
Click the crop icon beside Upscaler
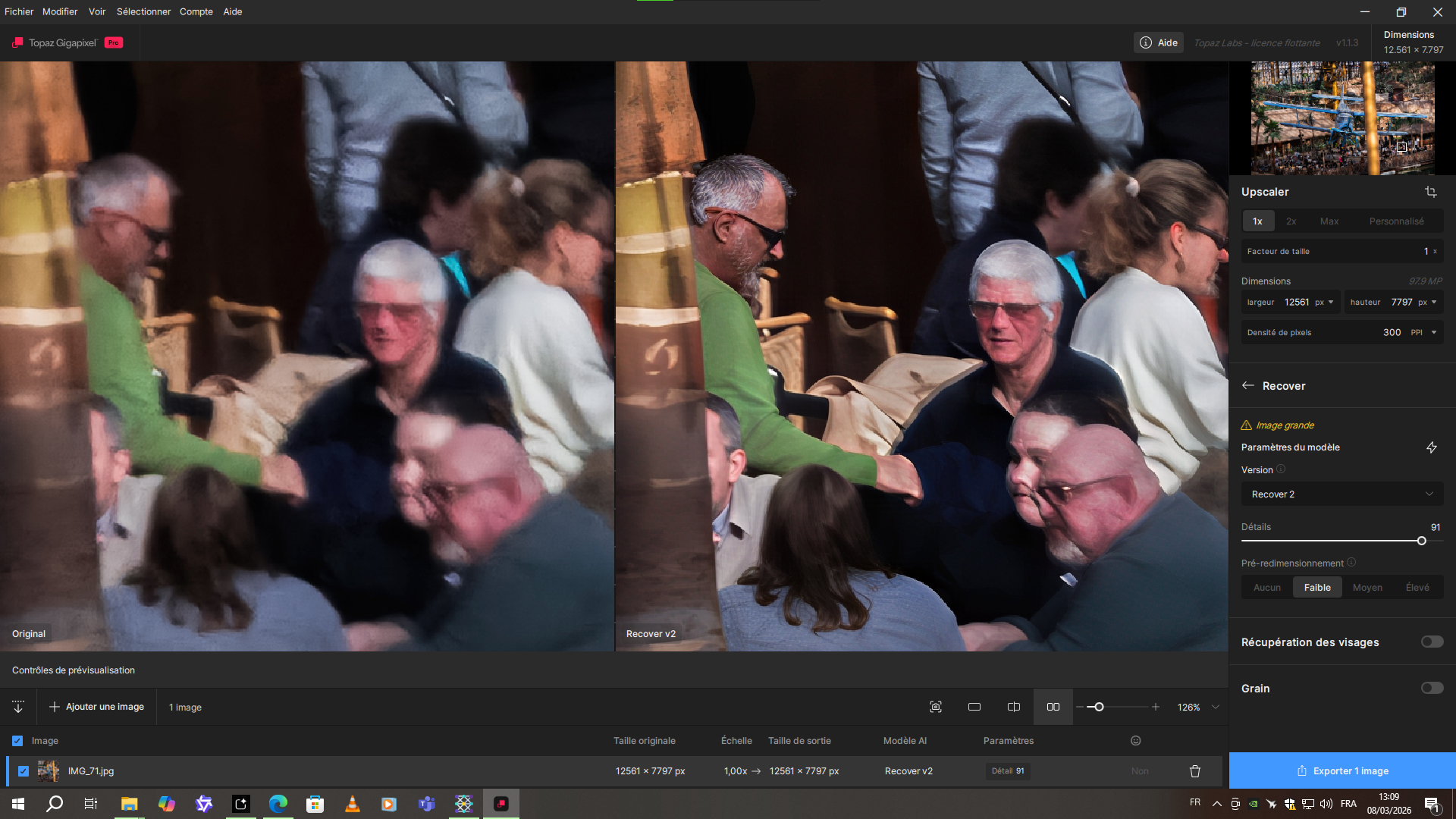click(x=1430, y=192)
